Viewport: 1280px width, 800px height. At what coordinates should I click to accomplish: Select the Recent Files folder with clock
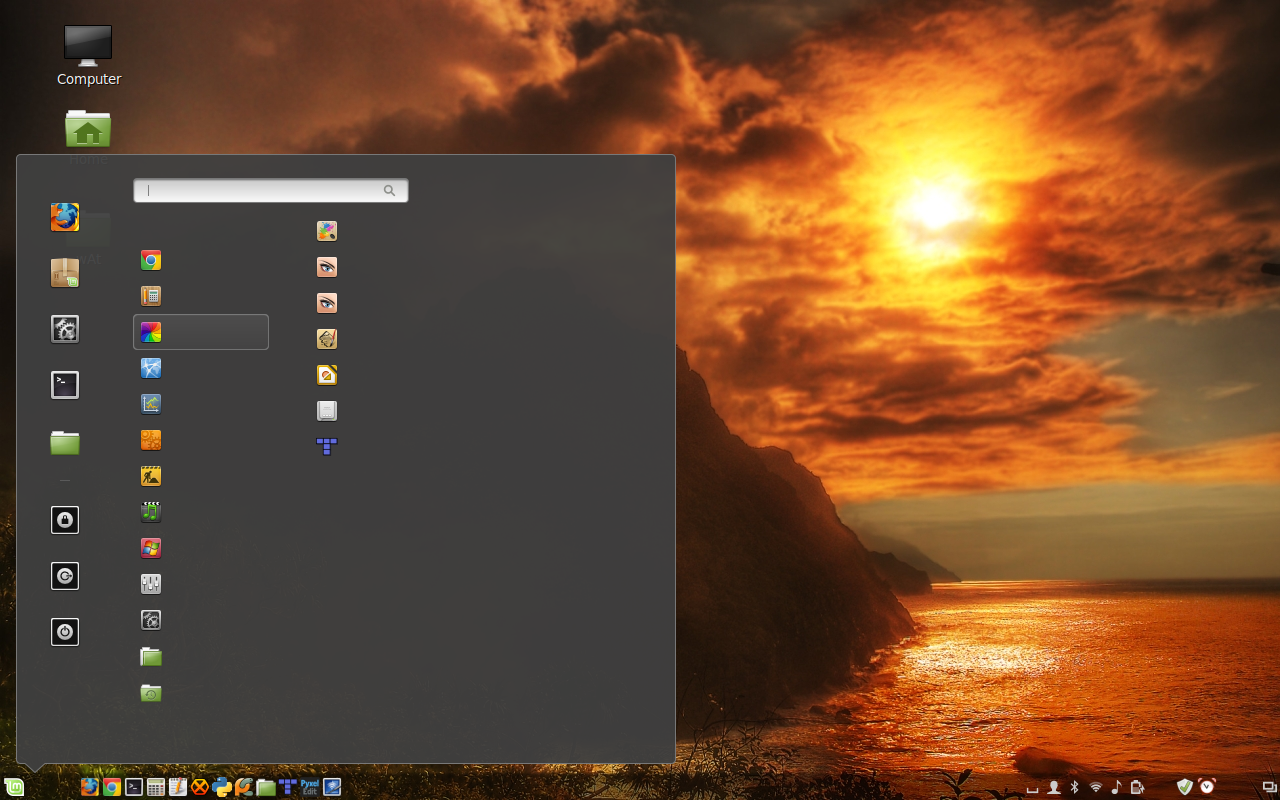pos(151,692)
